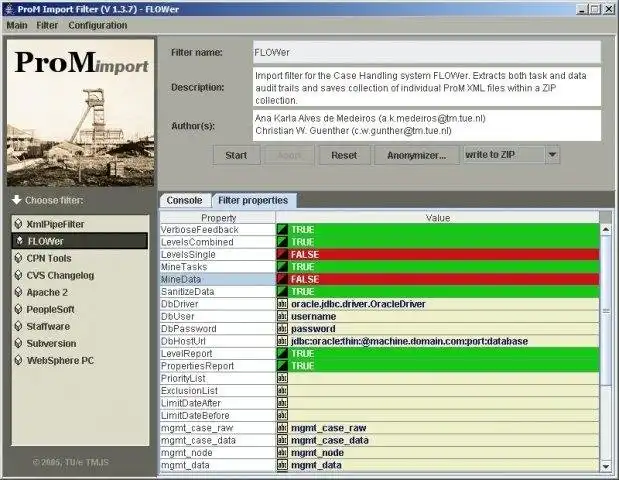This screenshot has height=480, width=619.
Task: Switch to the Console tab
Action: click(x=184, y=201)
